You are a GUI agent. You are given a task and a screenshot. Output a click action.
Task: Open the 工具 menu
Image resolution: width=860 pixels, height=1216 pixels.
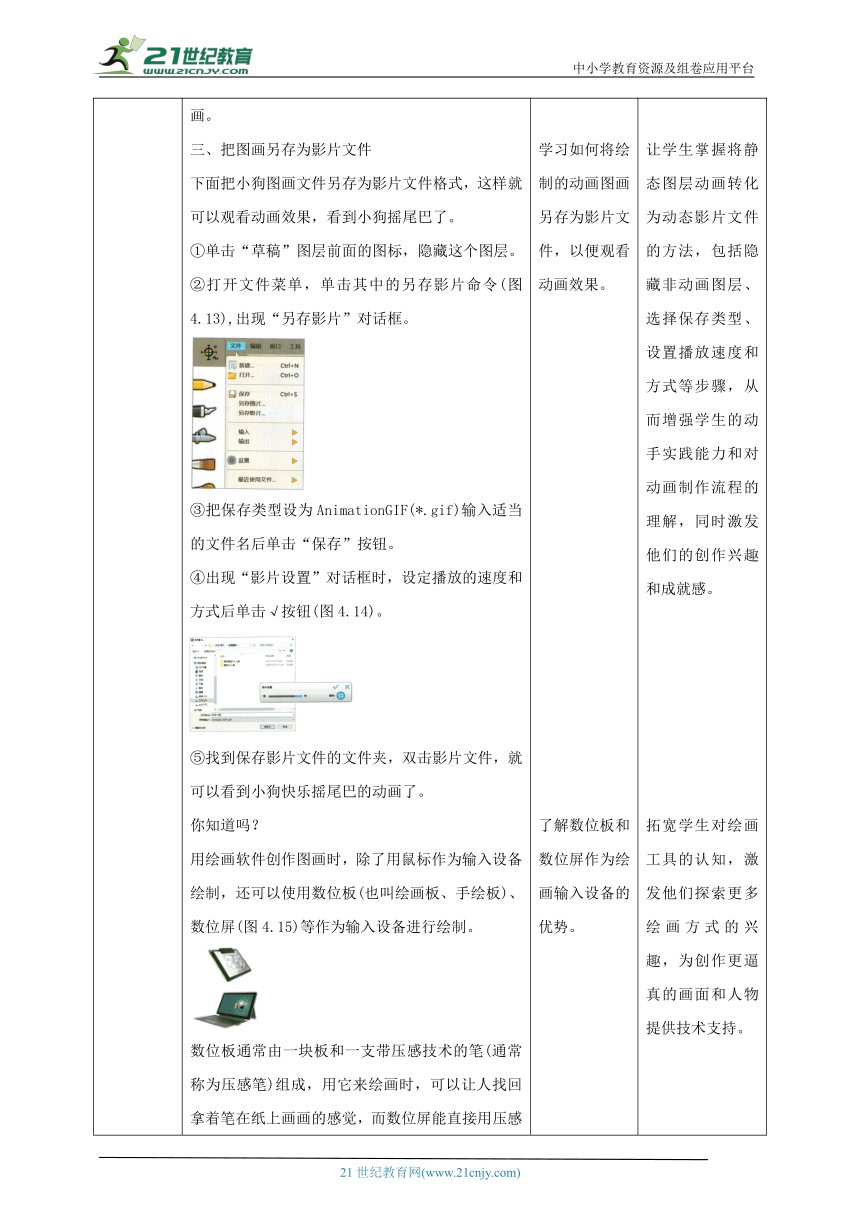(x=295, y=346)
